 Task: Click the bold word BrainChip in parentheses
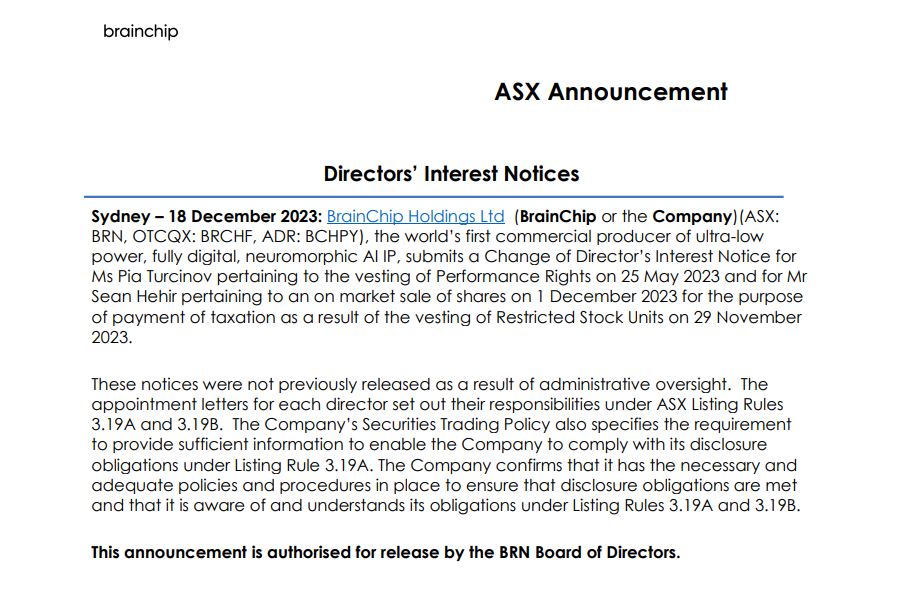[557, 216]
